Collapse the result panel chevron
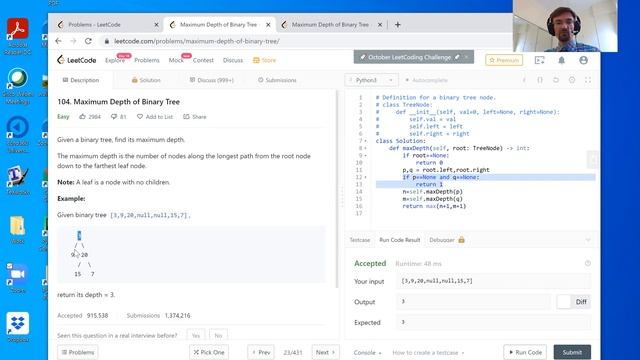The width and height of the screenshot is (640, 360). [588, 240]
